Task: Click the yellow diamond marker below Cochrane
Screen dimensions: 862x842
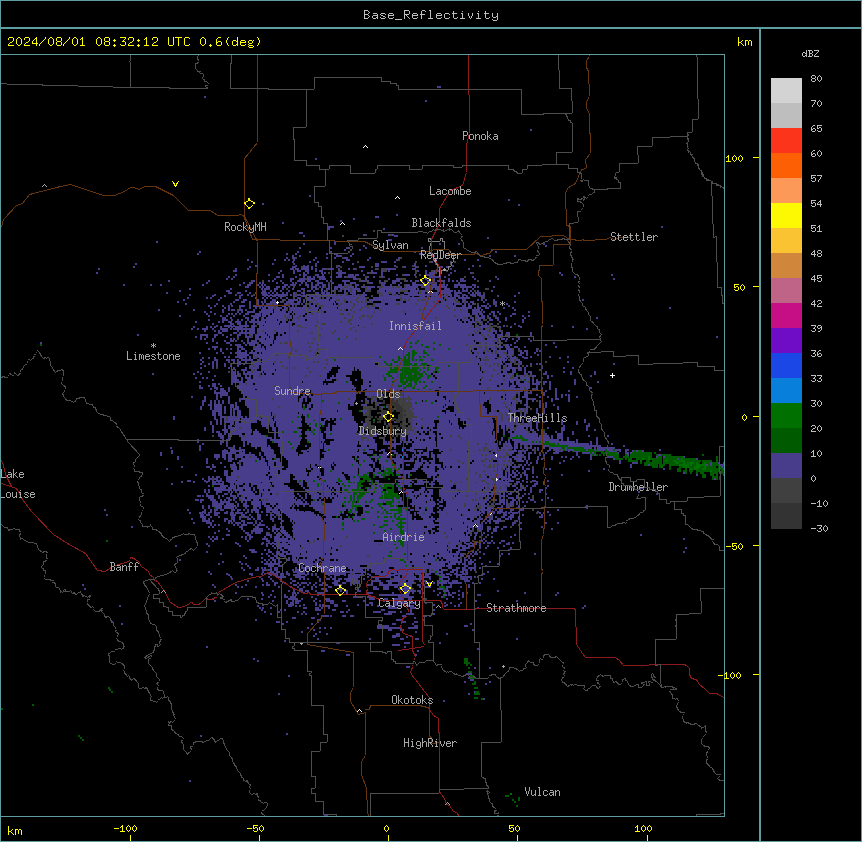Action: 340,591
